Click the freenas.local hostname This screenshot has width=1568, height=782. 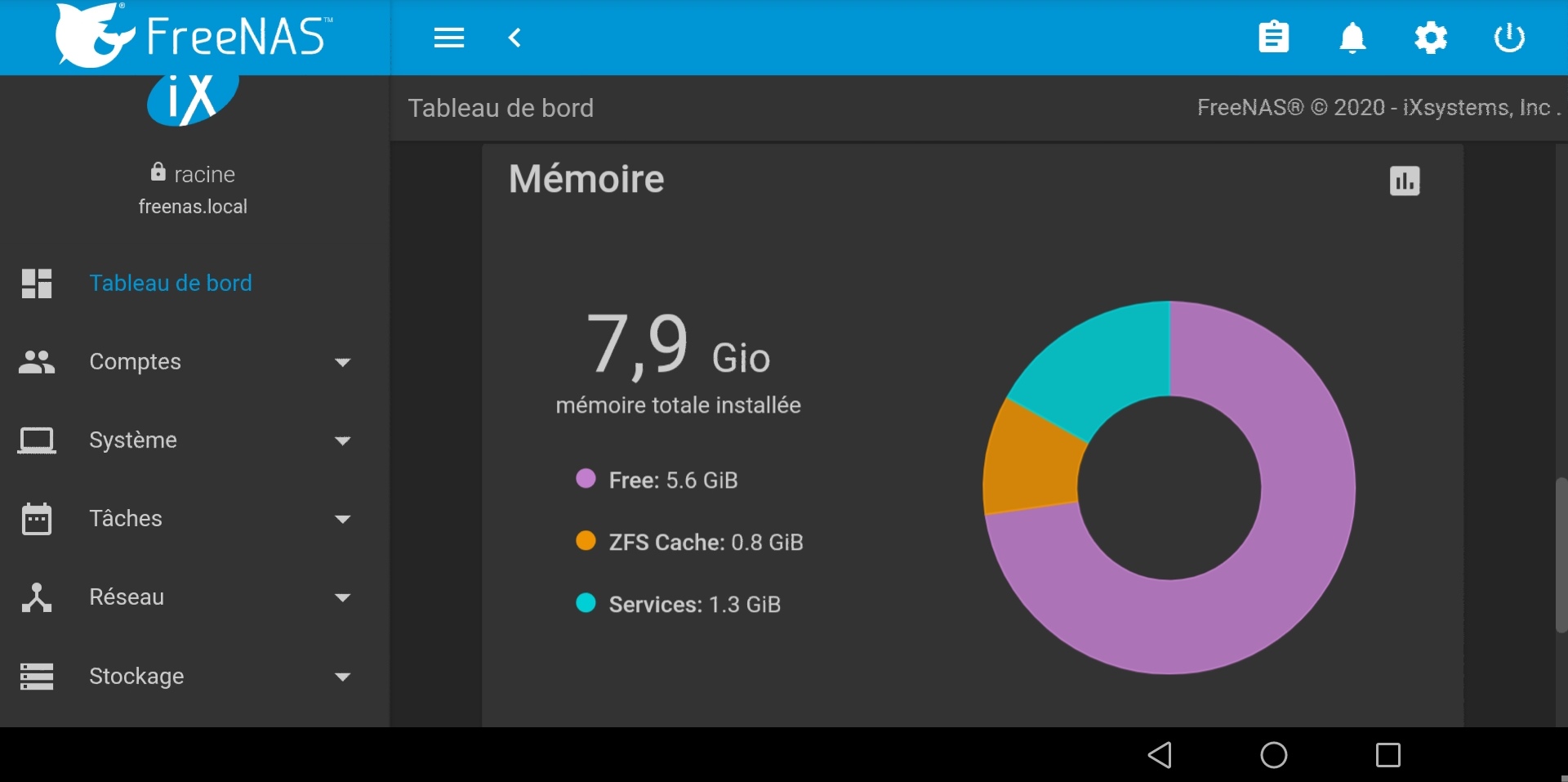coord(193,207)
